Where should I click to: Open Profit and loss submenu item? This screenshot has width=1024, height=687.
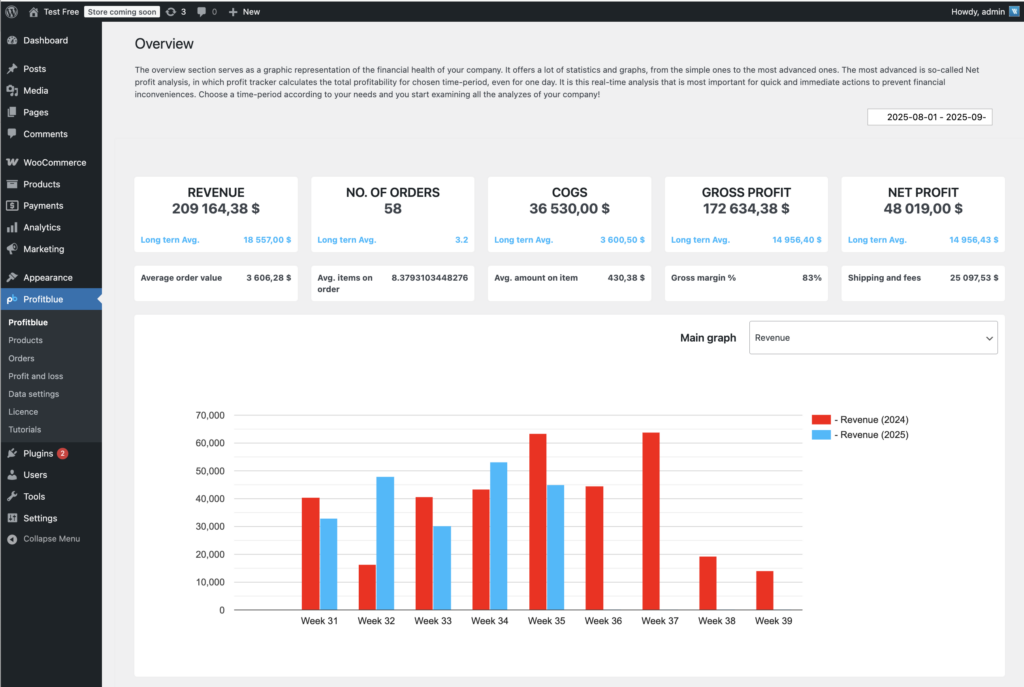35,376
